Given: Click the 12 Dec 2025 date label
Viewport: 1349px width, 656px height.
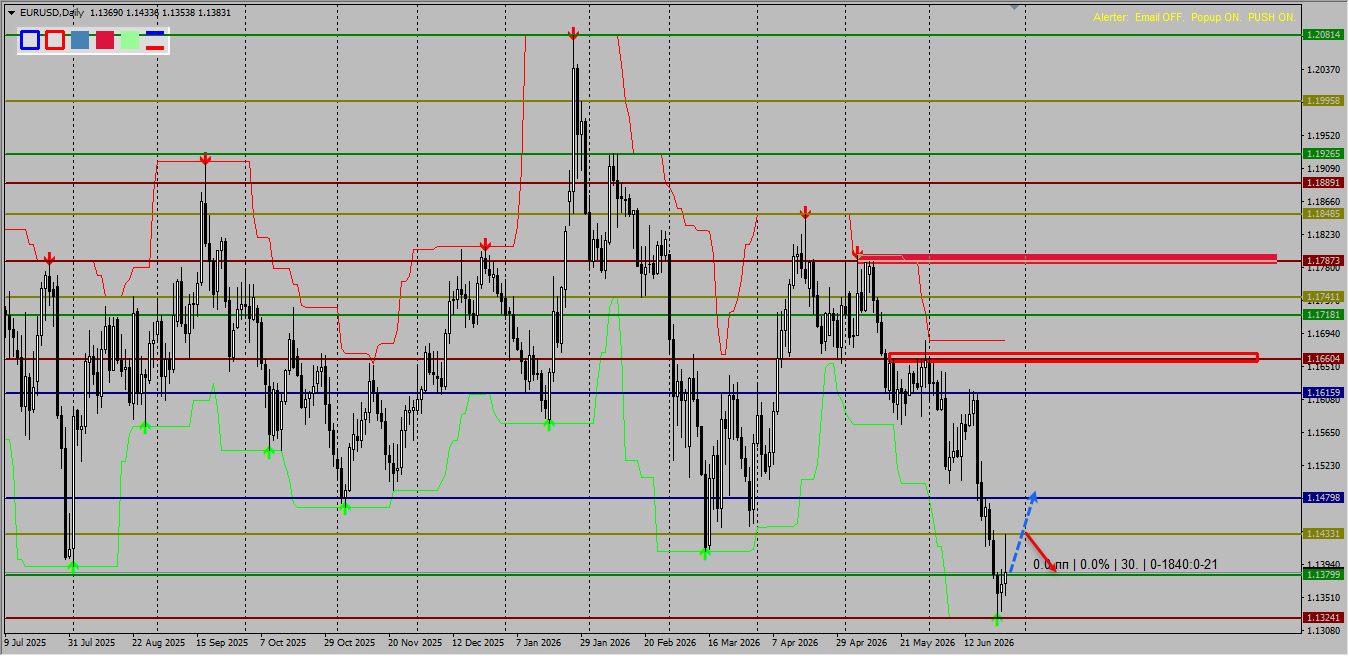Looking at the screenshot, I should click(477, 643).
